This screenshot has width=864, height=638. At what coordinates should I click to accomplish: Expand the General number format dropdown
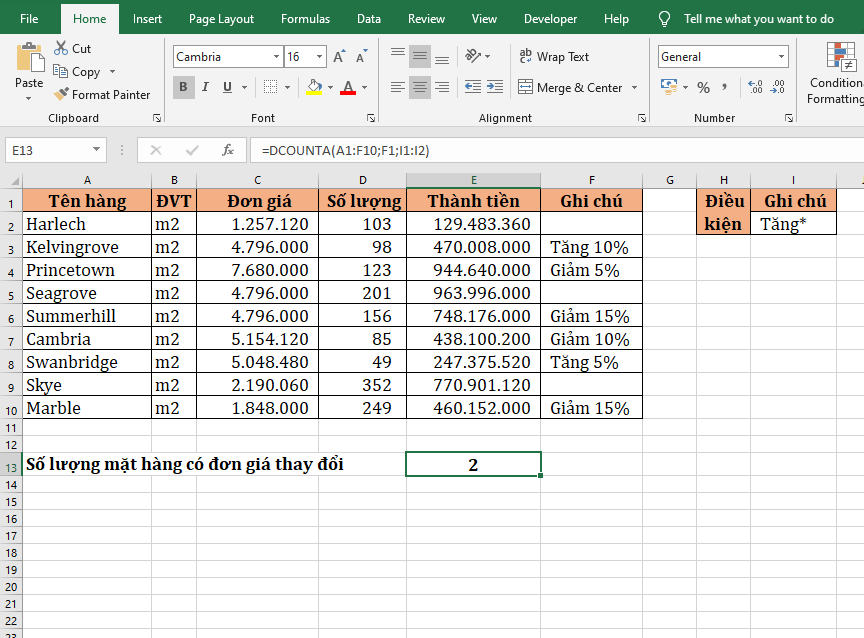[x=781, y=57]
